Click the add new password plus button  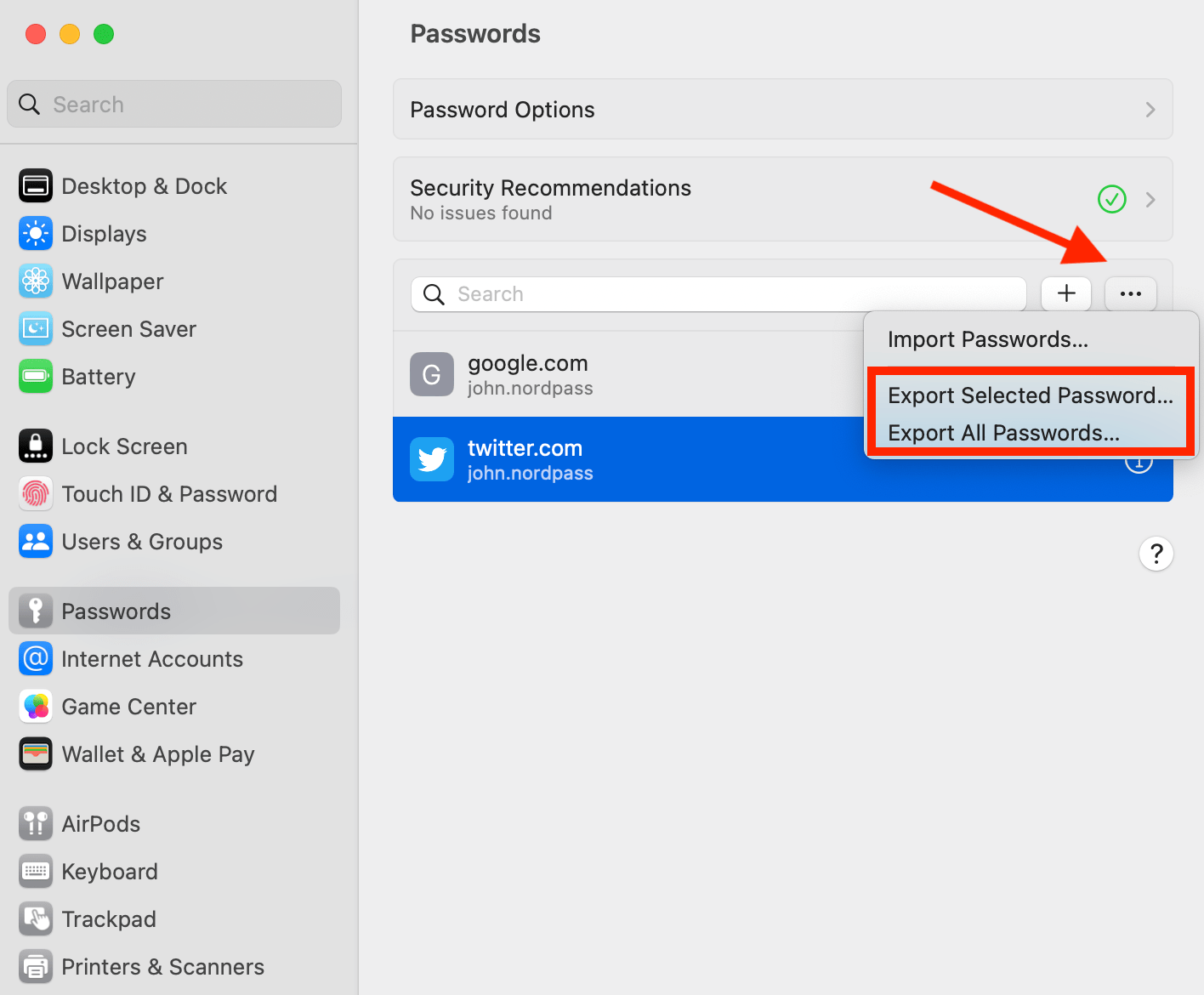(1066, 293)
